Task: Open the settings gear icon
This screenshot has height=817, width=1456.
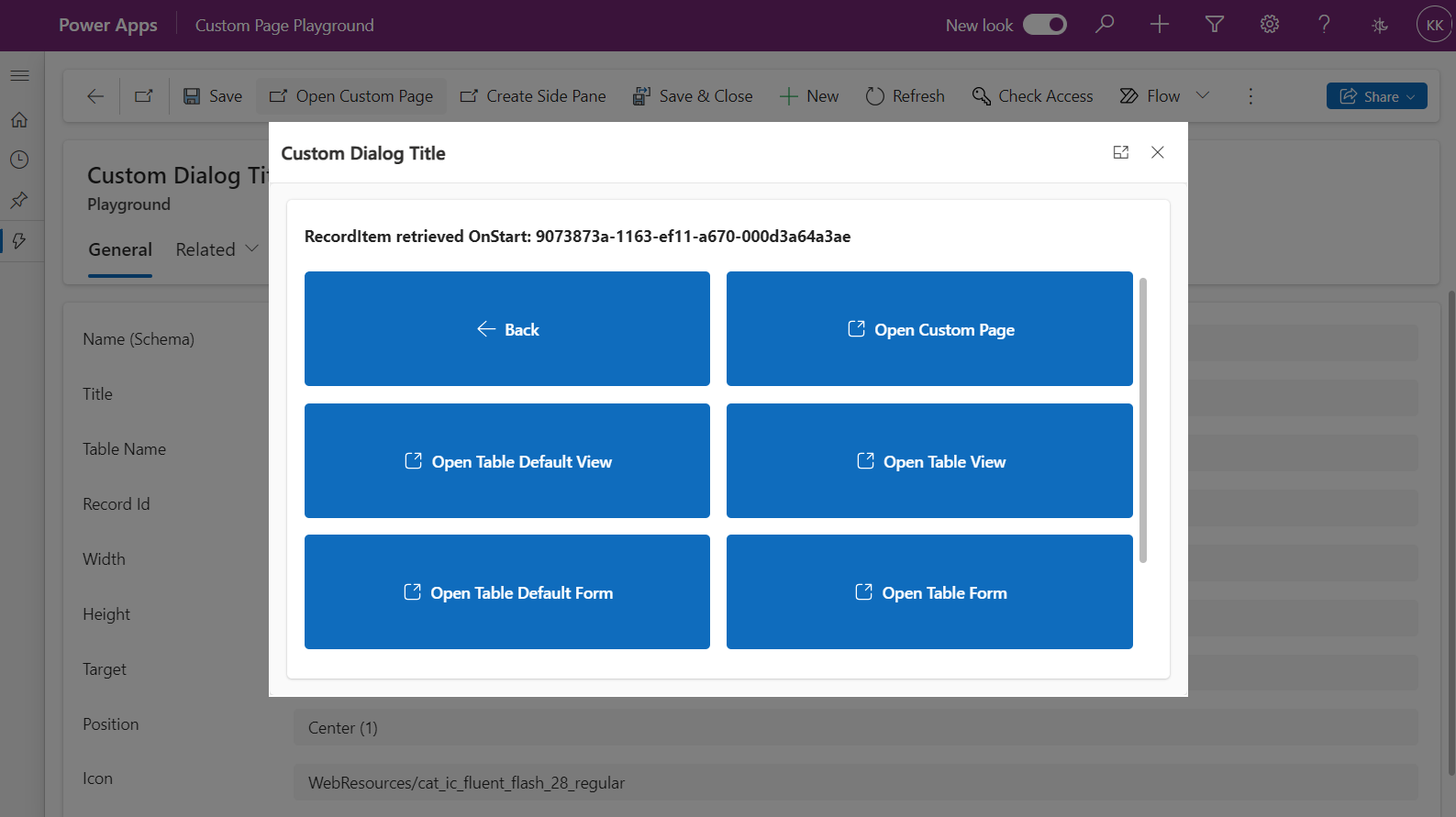Action: point(1270,25)
